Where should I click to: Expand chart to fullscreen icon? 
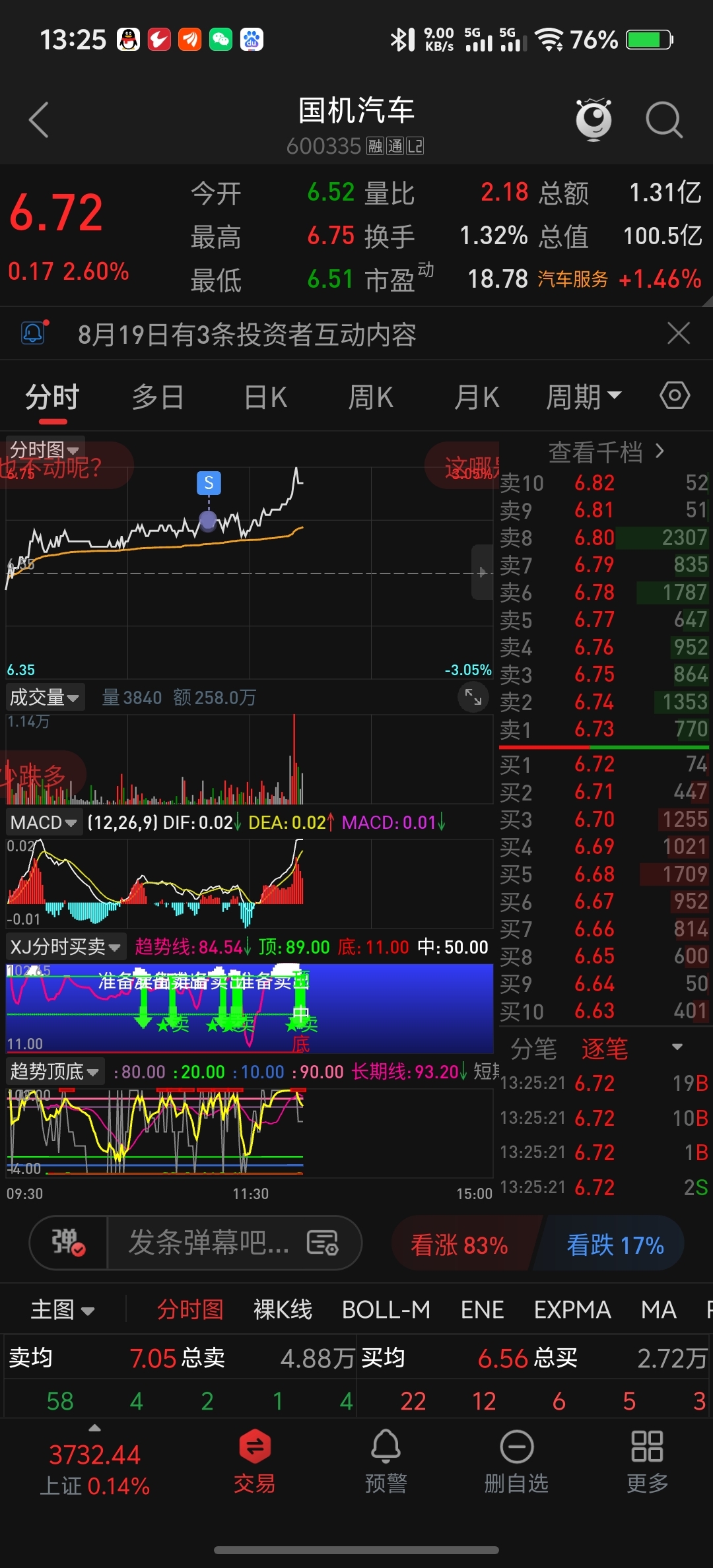coord(473,697)
